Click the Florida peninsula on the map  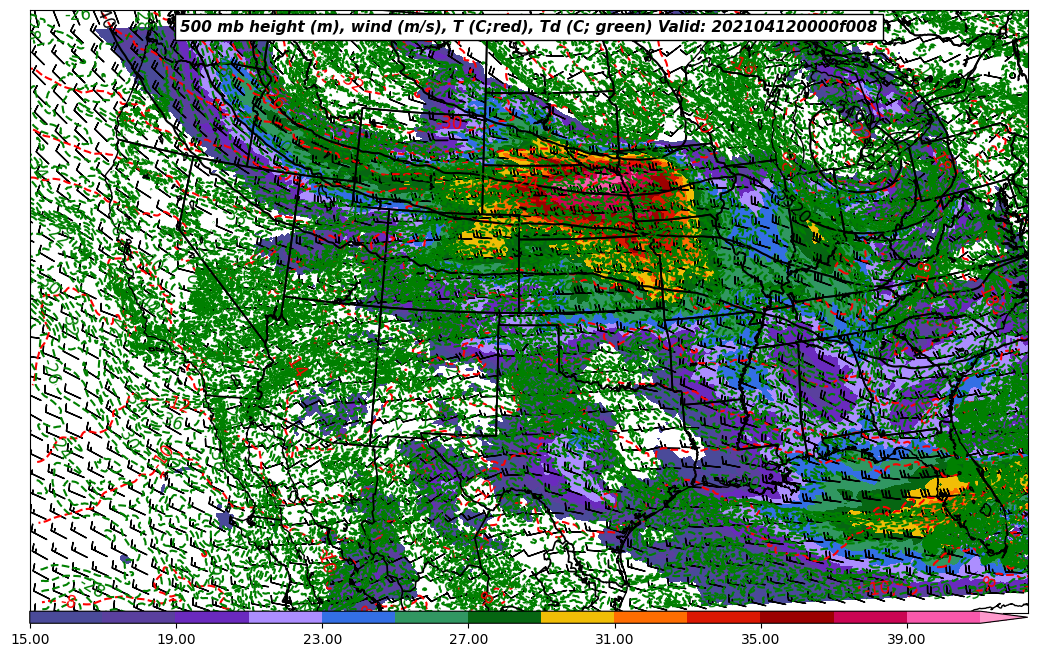995,510
